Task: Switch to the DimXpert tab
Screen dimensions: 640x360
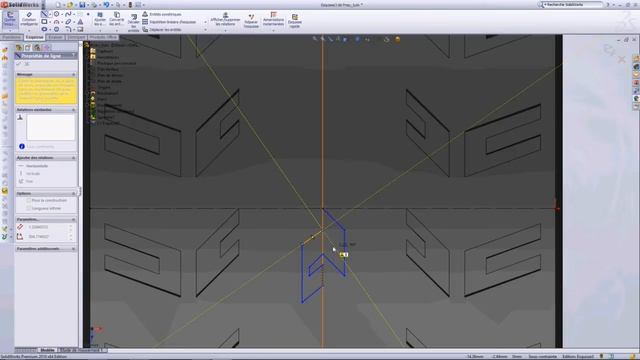Action: (76, 37)
